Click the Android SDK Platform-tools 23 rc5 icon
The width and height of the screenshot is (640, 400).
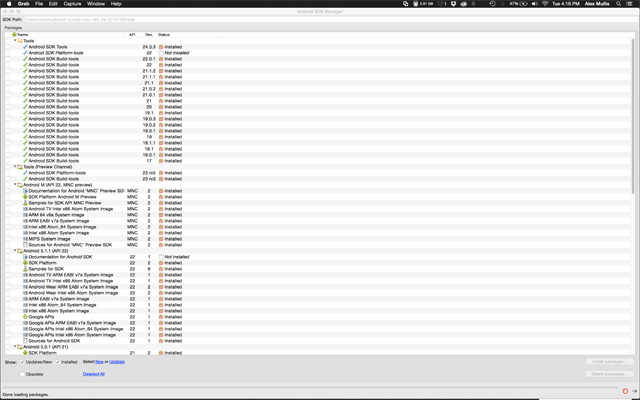25,173
